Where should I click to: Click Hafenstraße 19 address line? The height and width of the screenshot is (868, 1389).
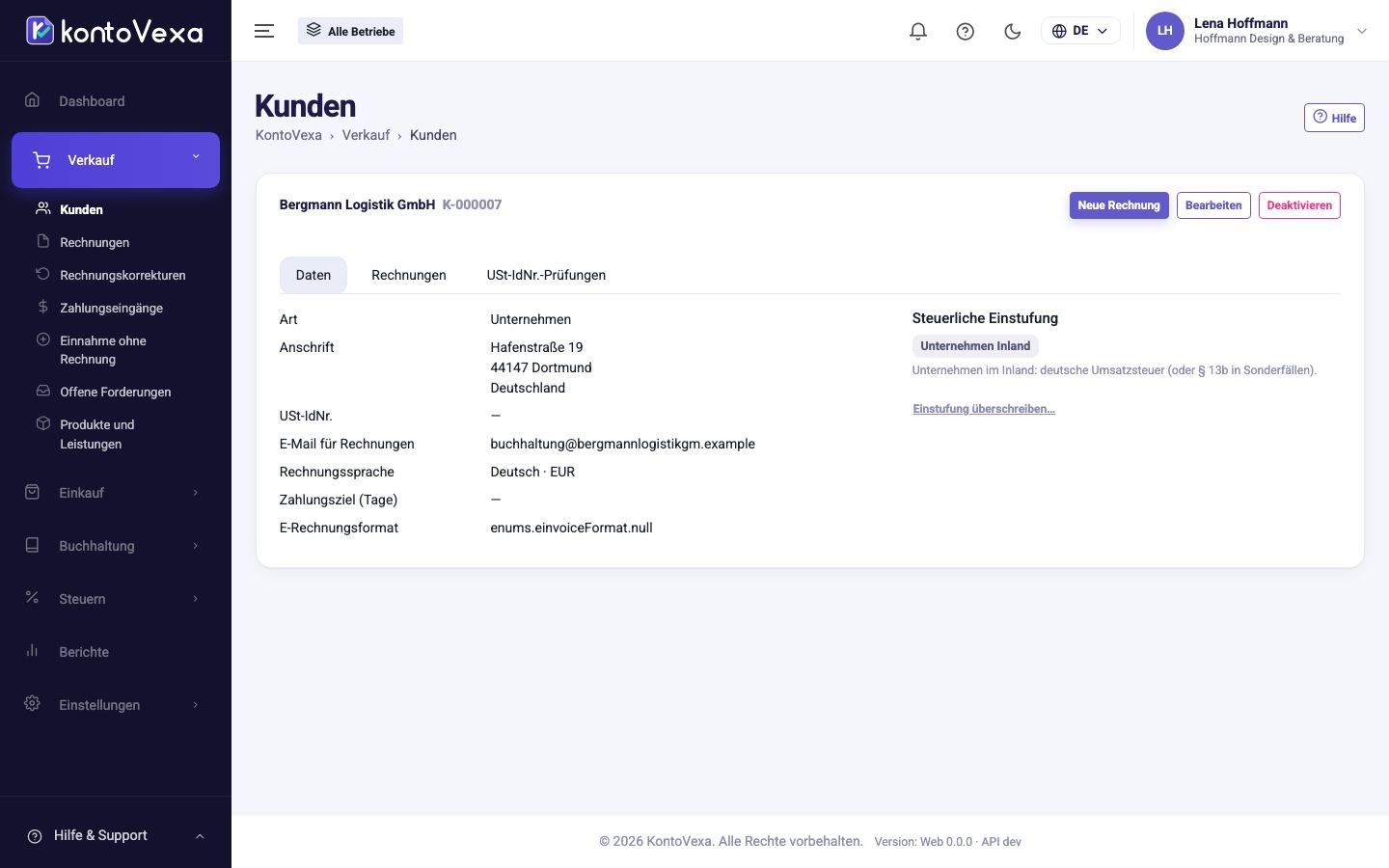click(536, 347)
